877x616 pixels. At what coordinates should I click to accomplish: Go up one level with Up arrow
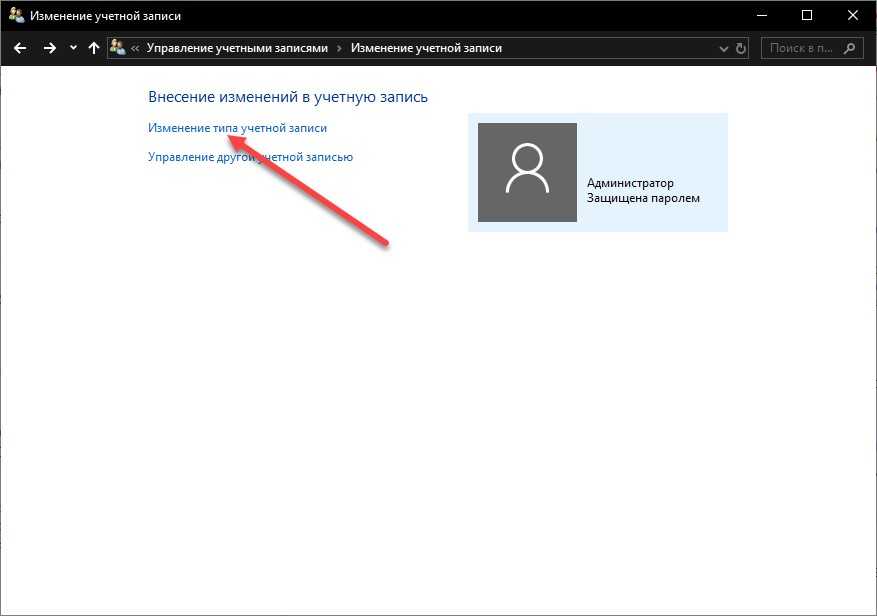94,48
